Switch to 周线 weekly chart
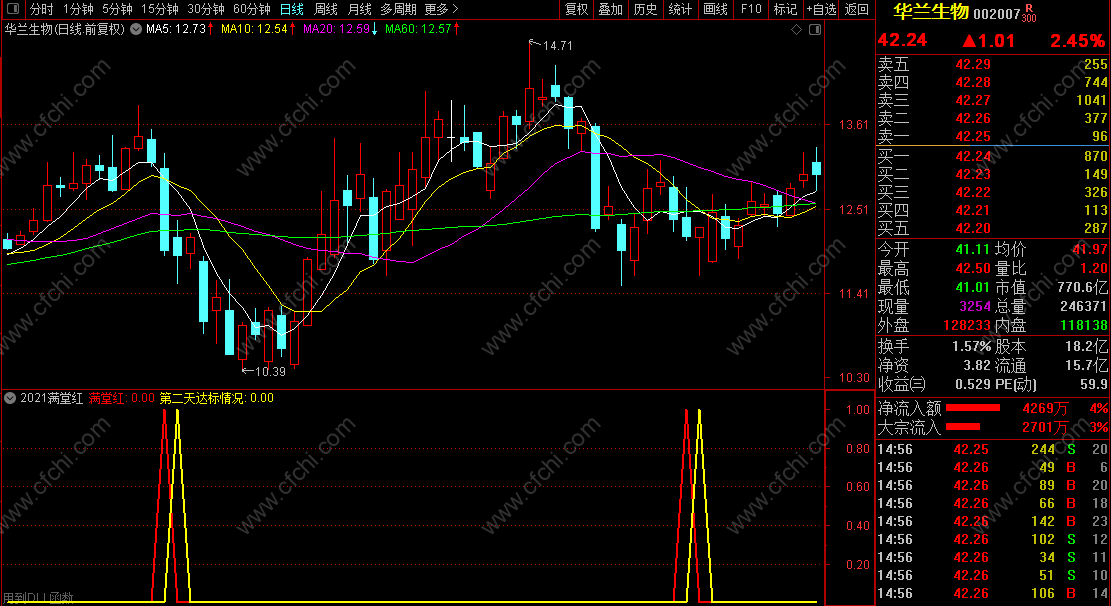 click(325, 9)
